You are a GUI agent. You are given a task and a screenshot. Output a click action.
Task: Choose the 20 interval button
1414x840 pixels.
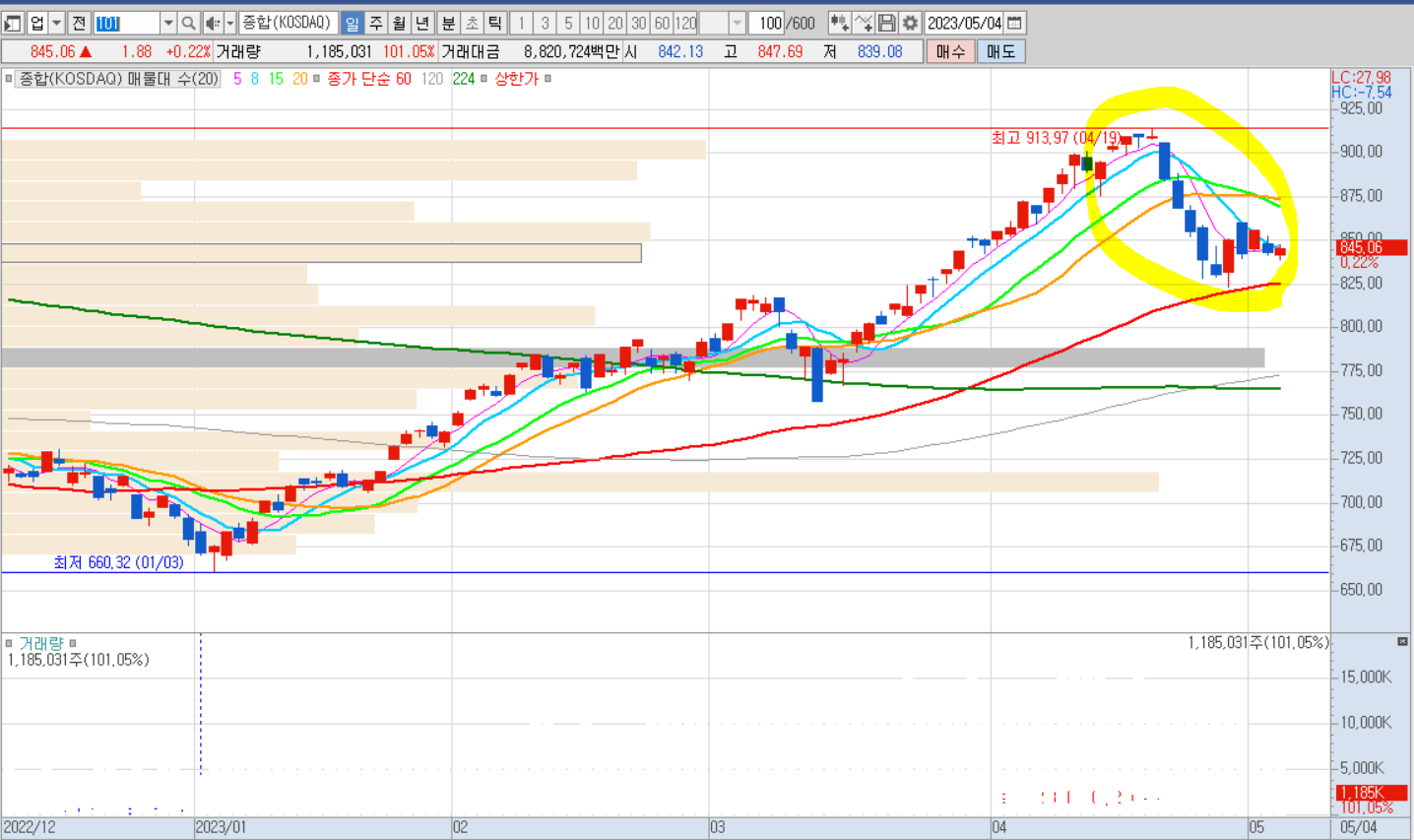pyautogui.click(x=615, y=23)
